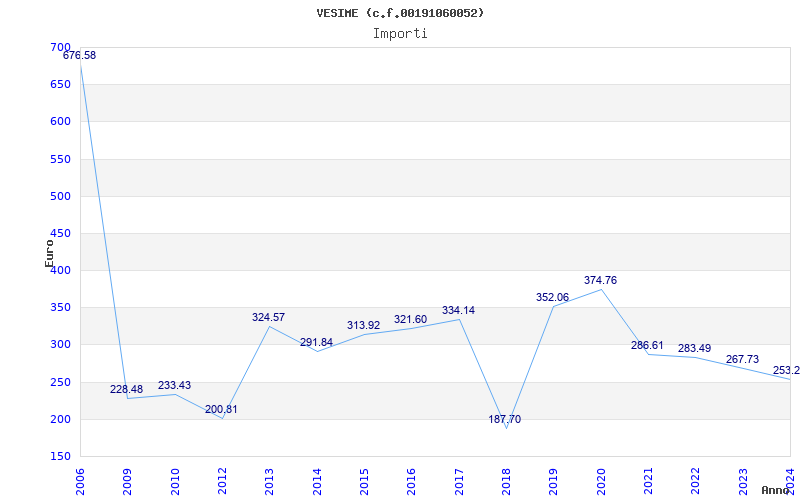Click the 300 y-axis tick label
The height and width of the screenshot is (500, 800).
coord(60,345)
